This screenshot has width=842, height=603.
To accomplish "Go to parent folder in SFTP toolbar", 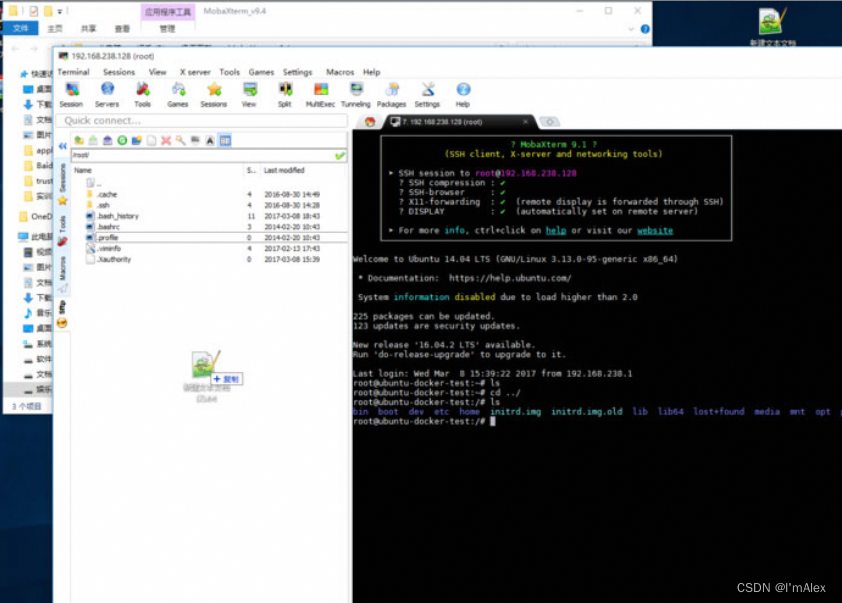I will coord(79,141).
